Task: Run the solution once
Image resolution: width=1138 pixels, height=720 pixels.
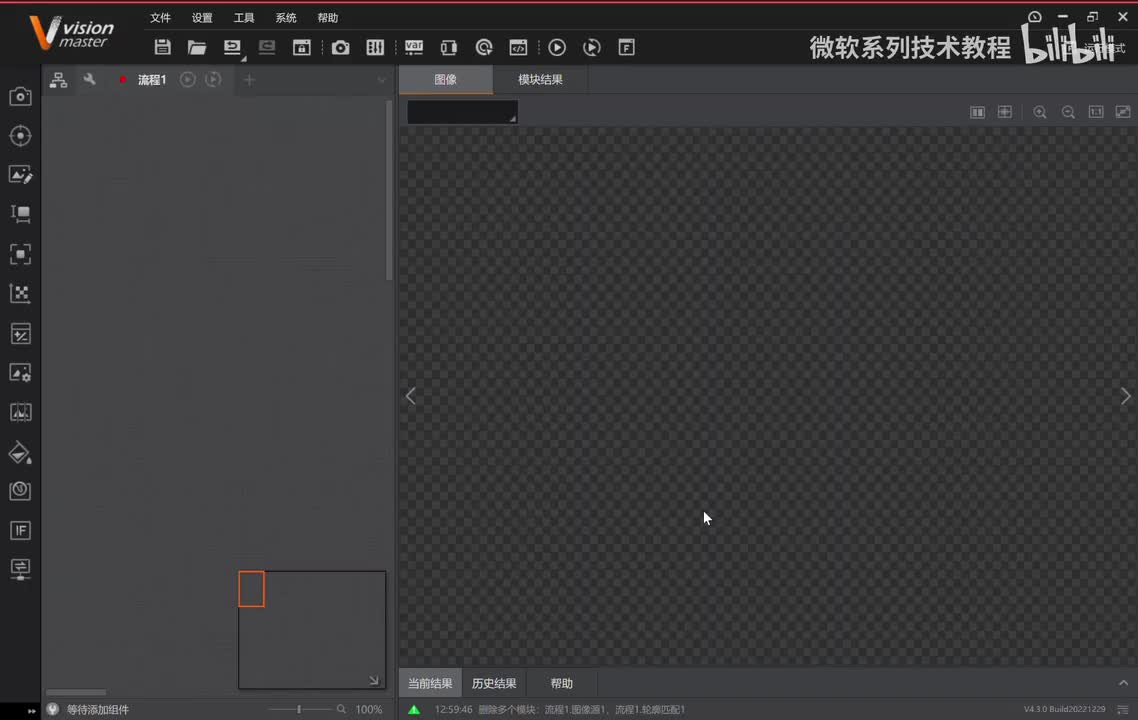Action: [x=557, y=47]
